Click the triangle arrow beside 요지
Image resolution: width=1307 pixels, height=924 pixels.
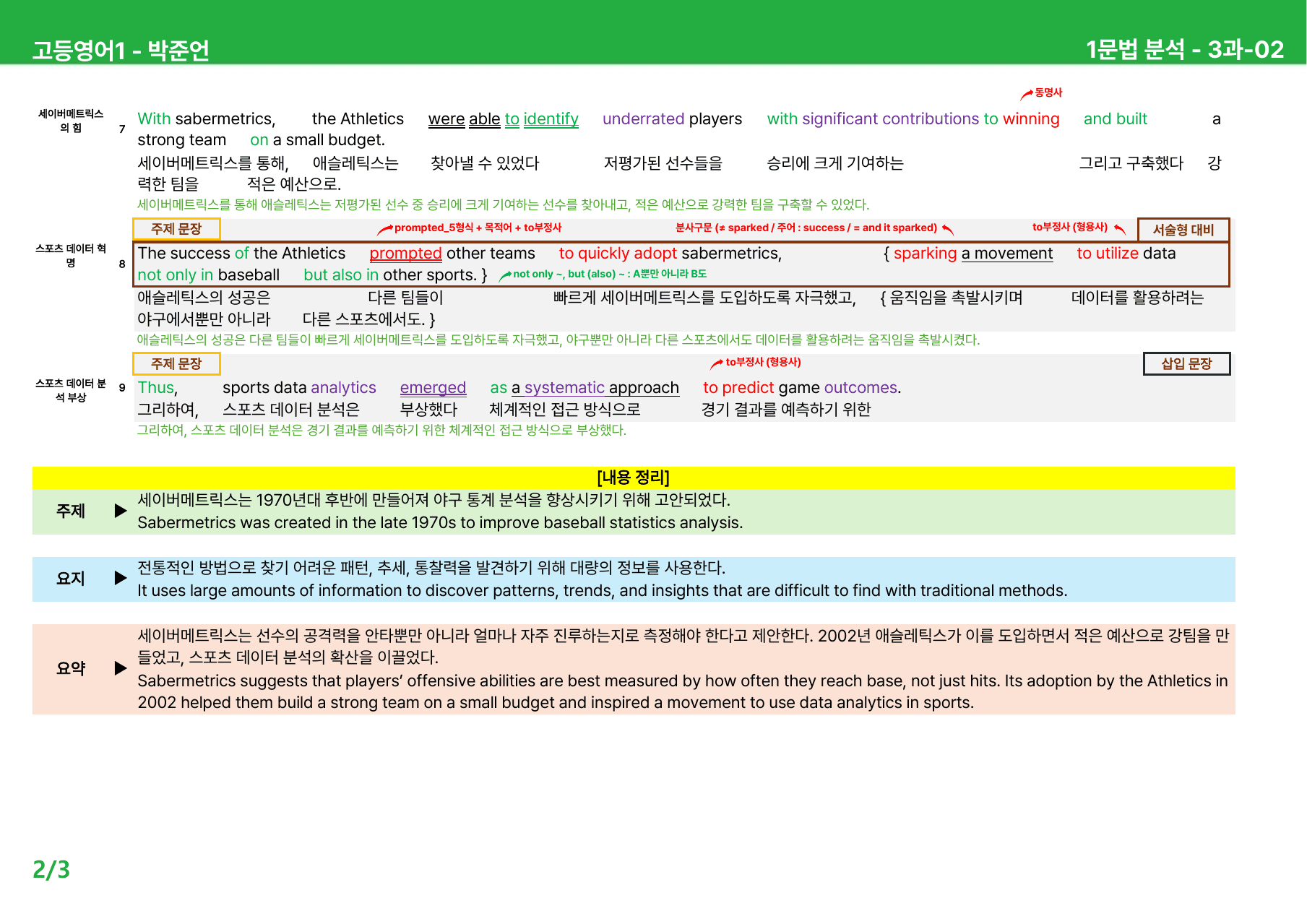tap(121, 578)
